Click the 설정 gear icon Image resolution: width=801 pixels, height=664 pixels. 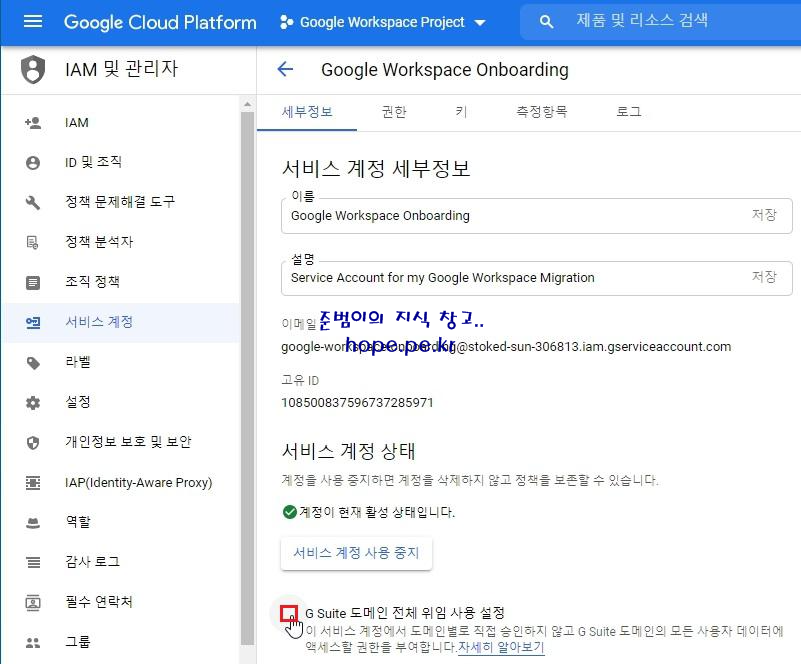coord(33,402)
